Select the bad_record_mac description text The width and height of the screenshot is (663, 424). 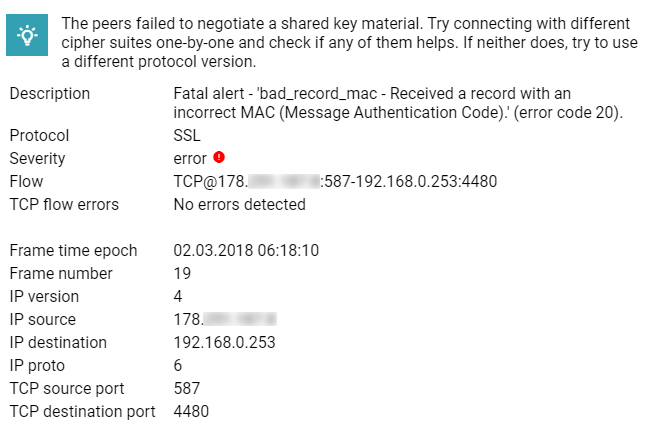[x=398, y=103]
